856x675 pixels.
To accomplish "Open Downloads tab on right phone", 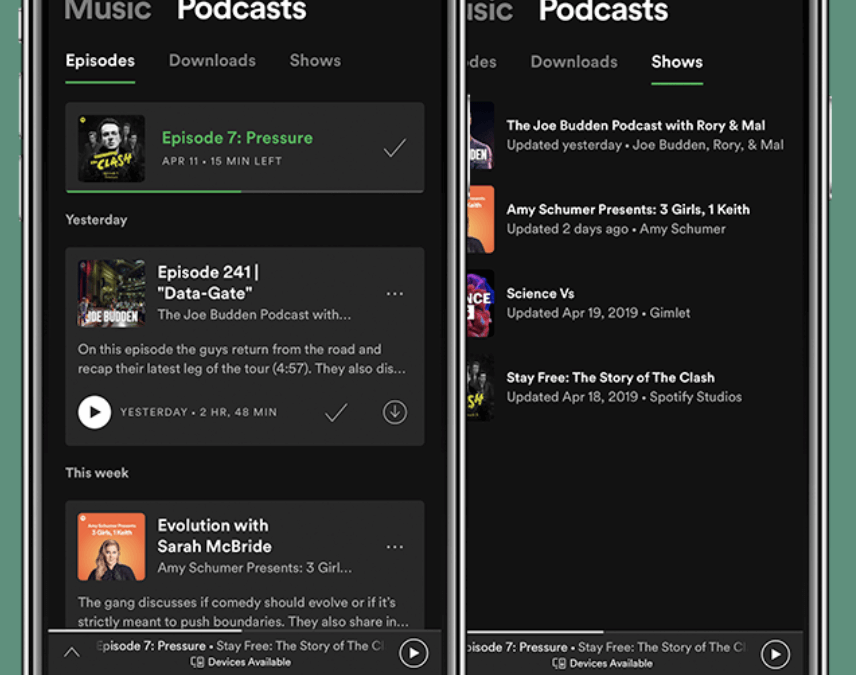I will point(574,62).
